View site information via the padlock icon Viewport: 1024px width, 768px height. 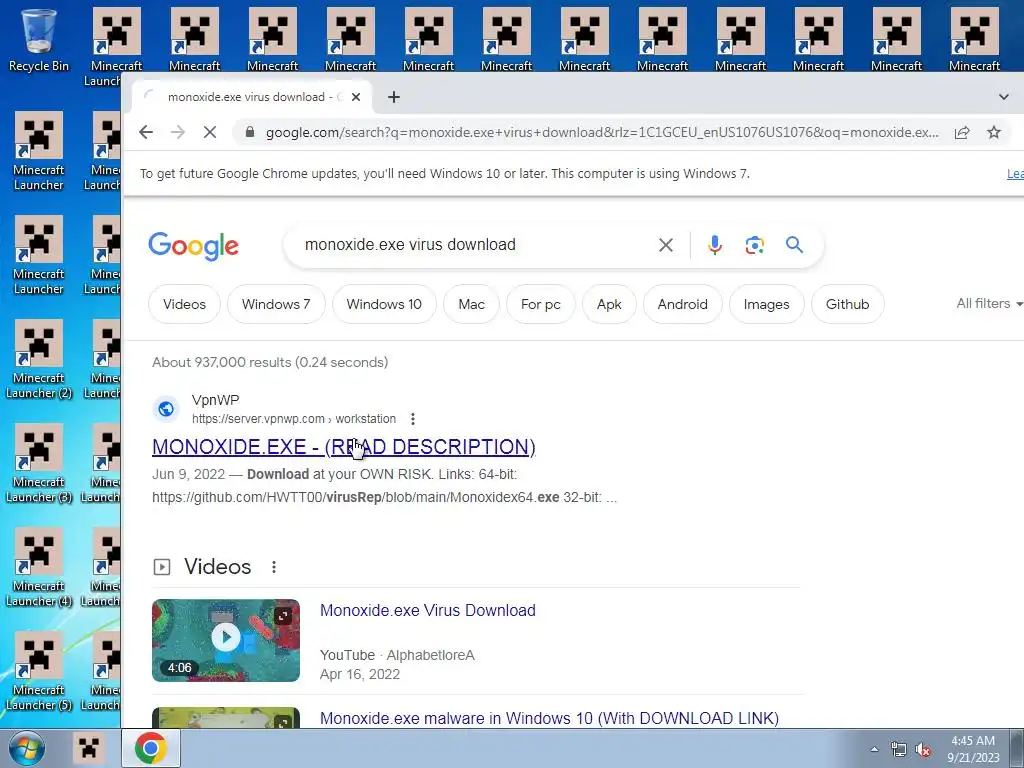click(x=249, y=133)
